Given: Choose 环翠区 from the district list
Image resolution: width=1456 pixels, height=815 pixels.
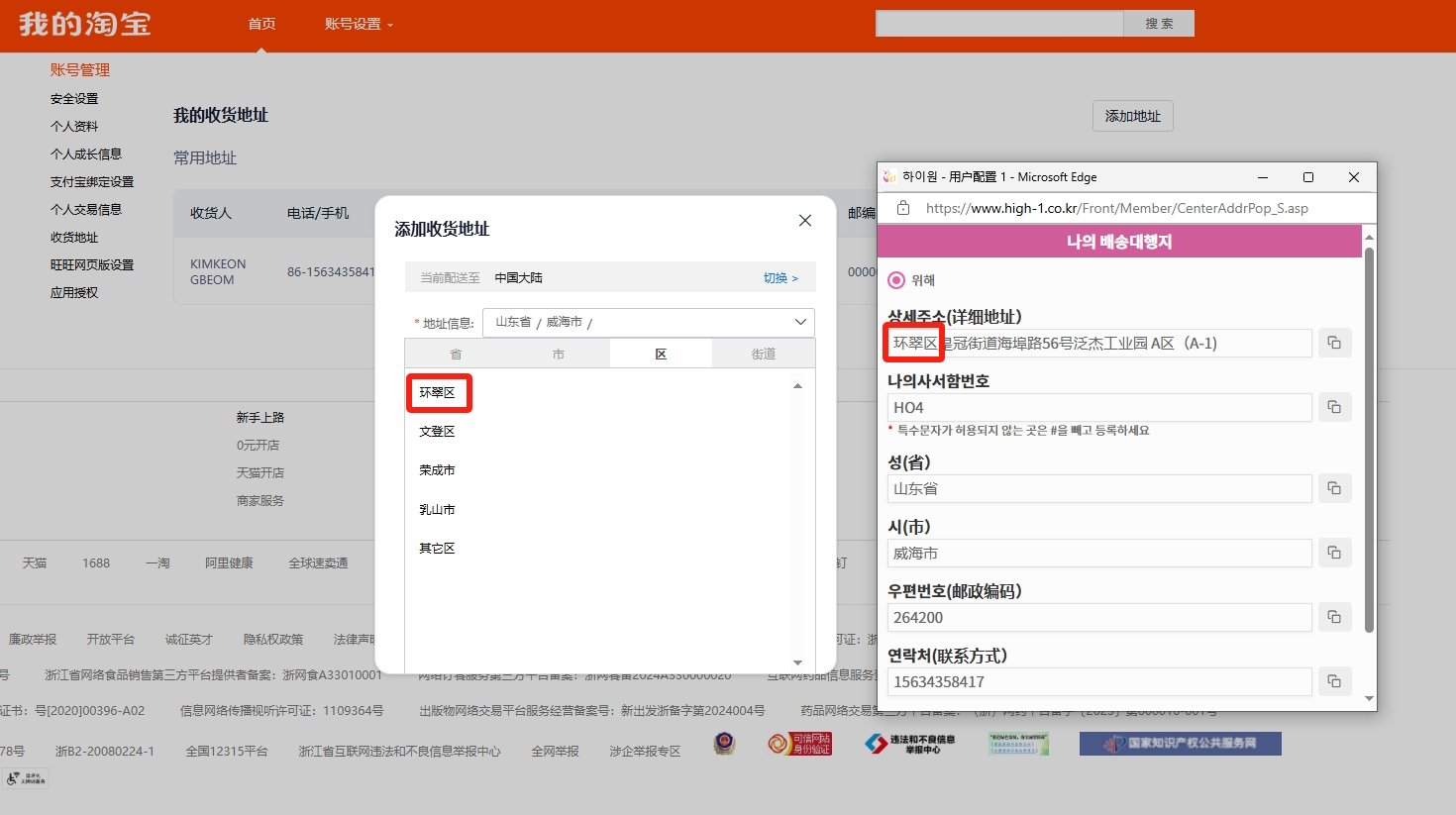Looking at the screenshot, I should click(x=437, y=393).
